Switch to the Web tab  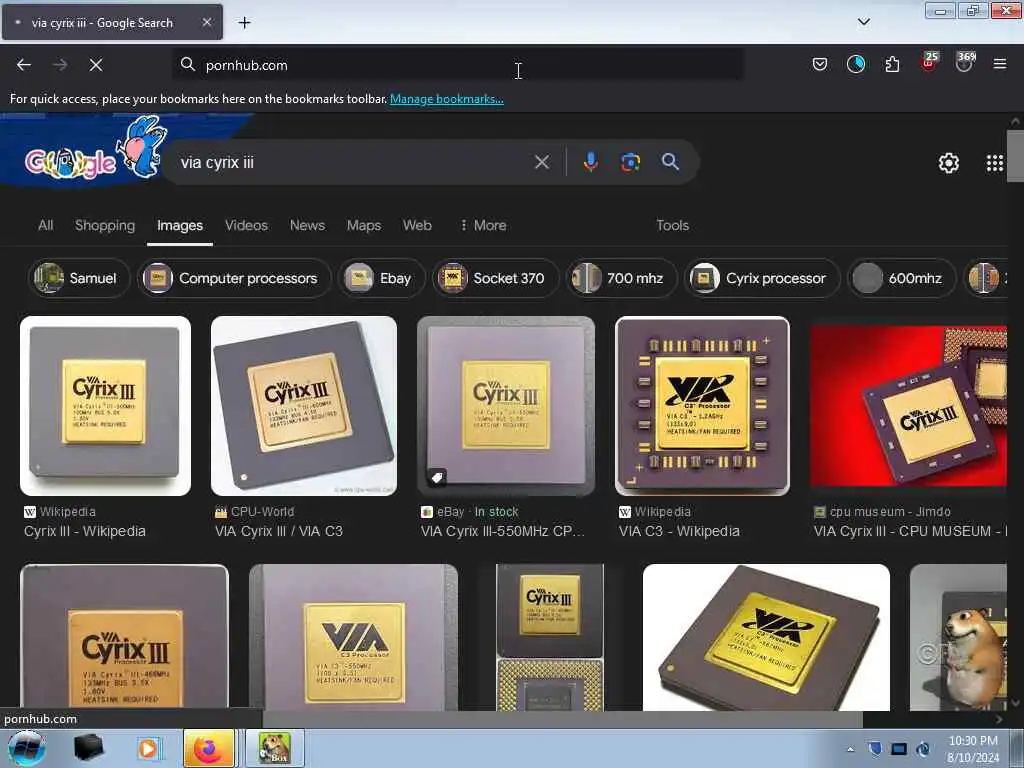tap(417, 225)
